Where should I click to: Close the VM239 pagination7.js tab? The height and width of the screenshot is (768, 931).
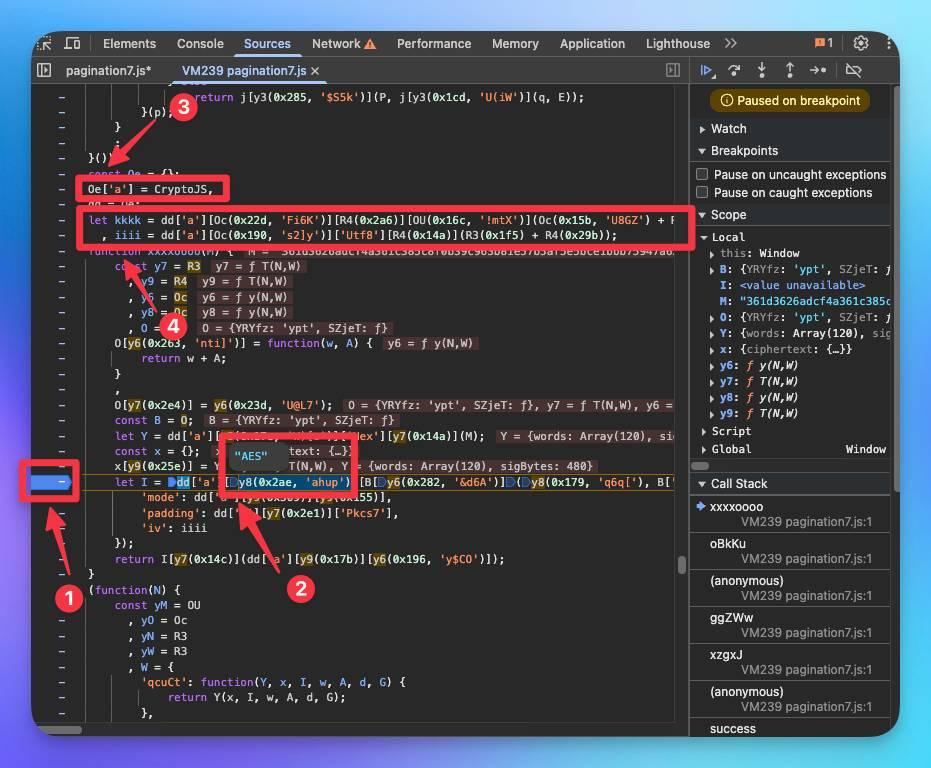click(x=315, y=71)
